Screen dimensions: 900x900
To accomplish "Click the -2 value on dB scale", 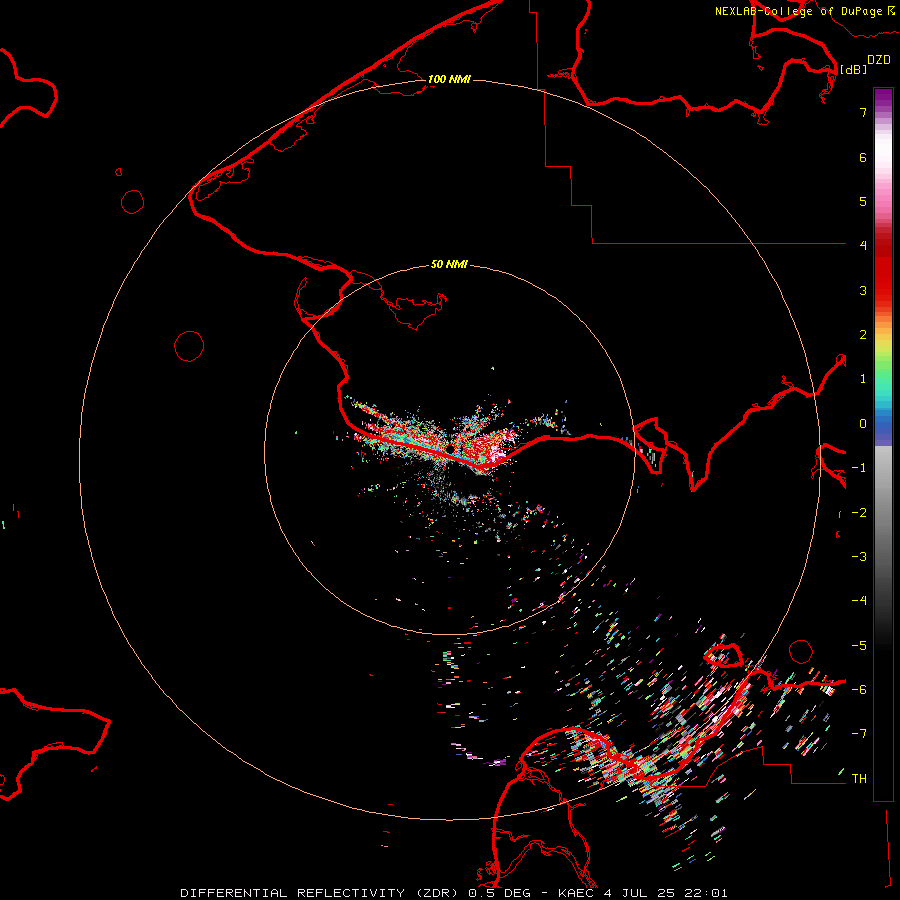I will (x=859, y=513).
